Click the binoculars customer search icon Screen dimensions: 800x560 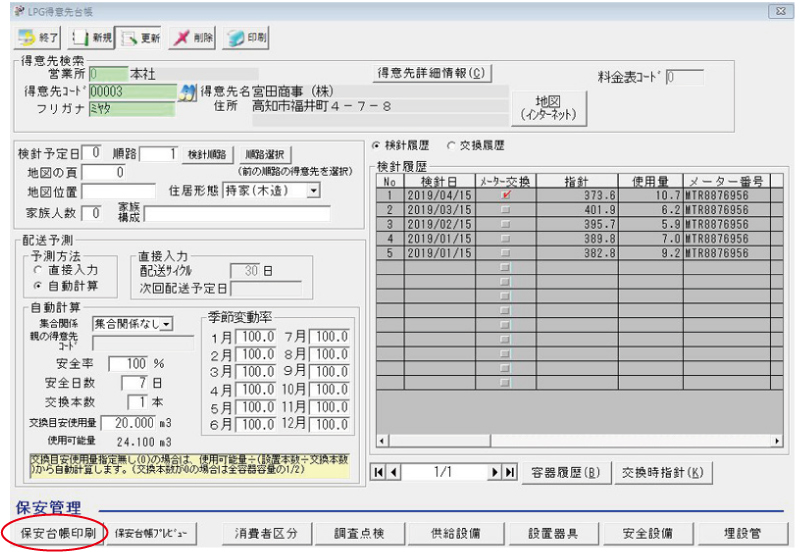point(187,92)
